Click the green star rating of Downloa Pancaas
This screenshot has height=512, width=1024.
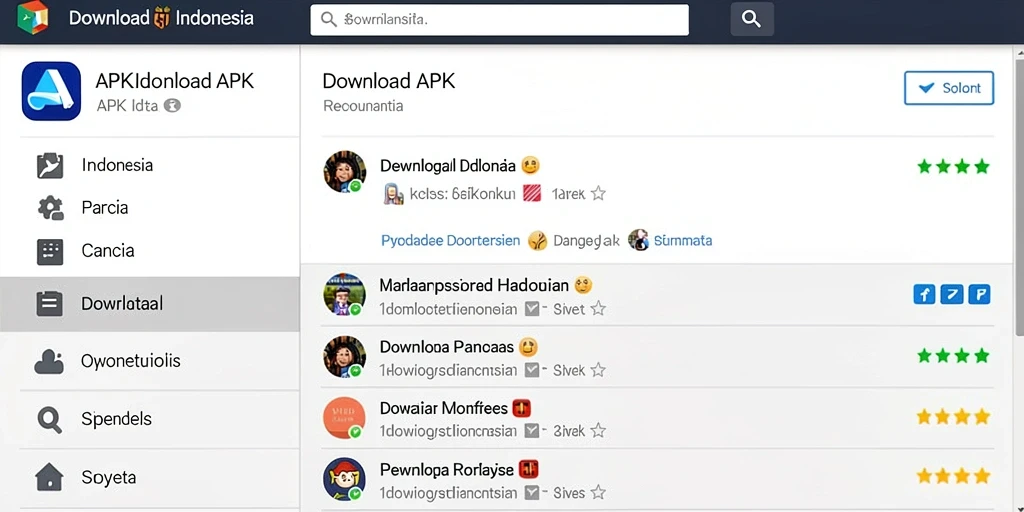[x=953, y=356]
